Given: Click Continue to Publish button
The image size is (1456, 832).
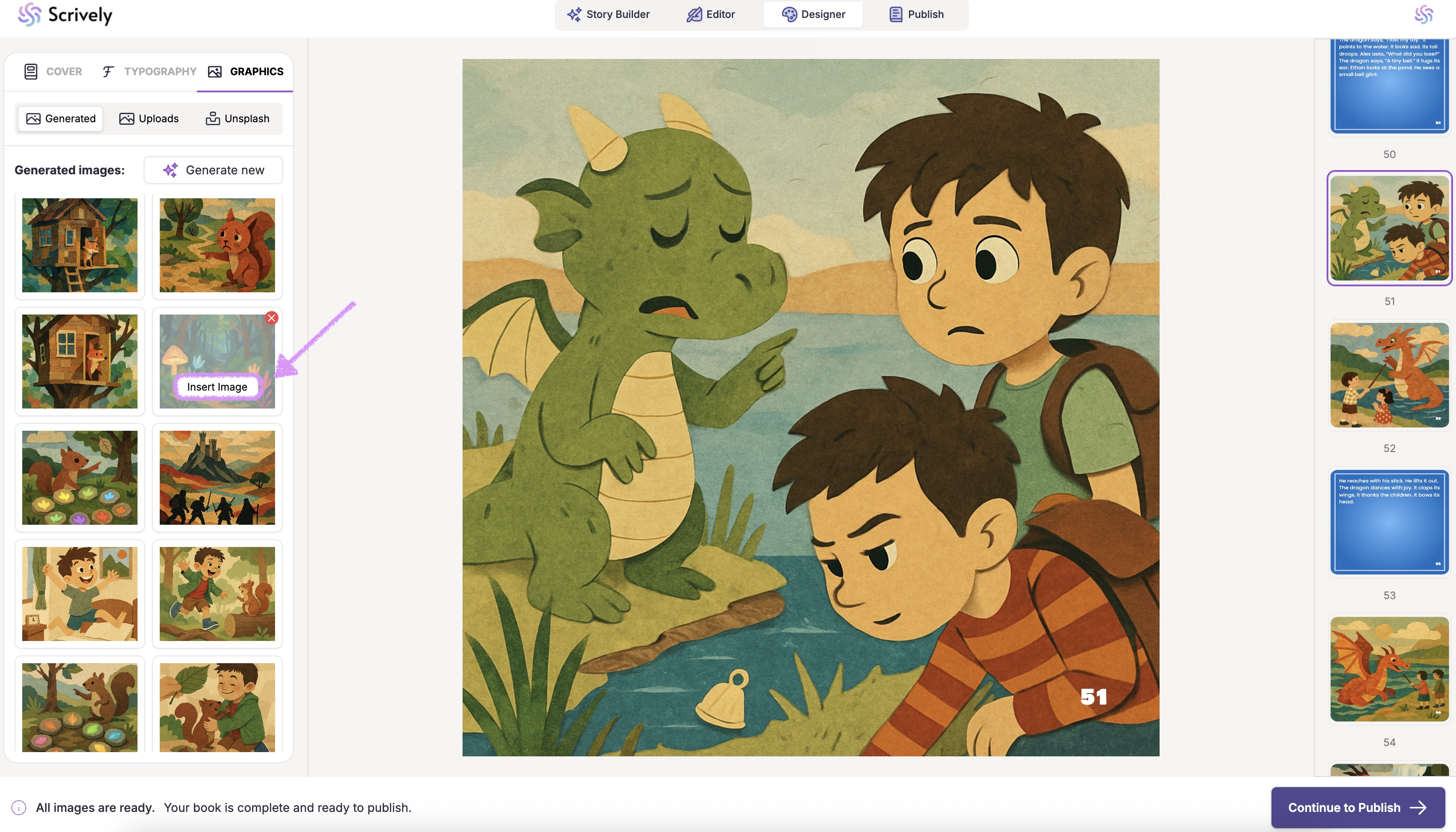Looking at the screenshot, I should pos(1357,807).
